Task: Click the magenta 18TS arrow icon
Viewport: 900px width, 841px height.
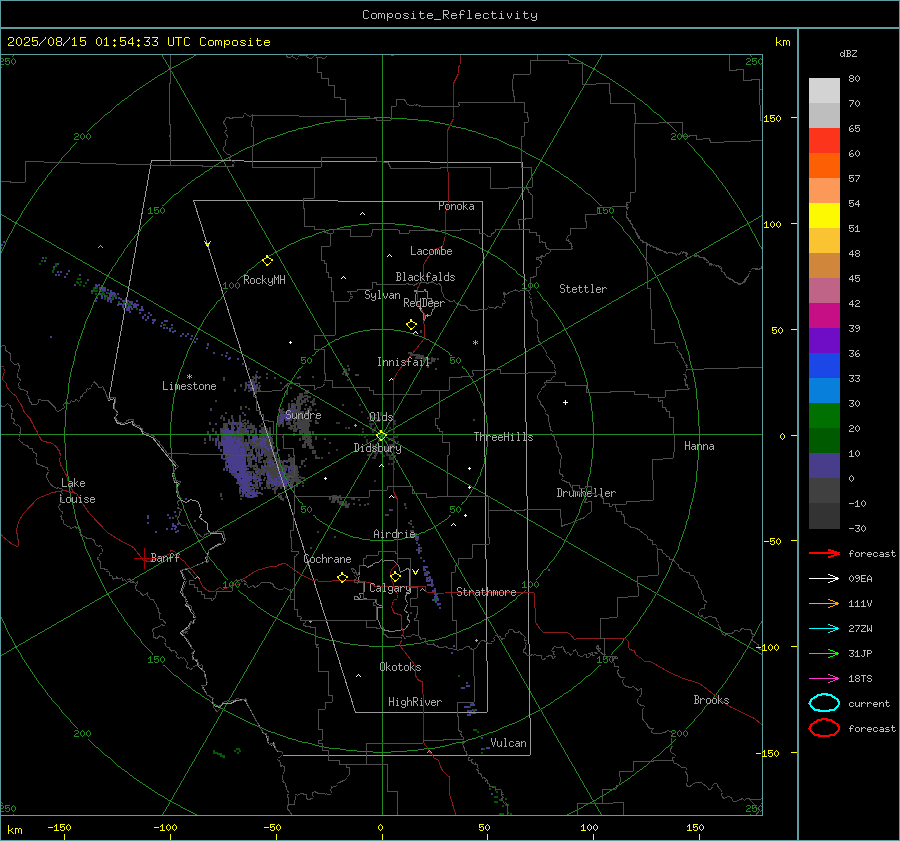Action: 824,679
